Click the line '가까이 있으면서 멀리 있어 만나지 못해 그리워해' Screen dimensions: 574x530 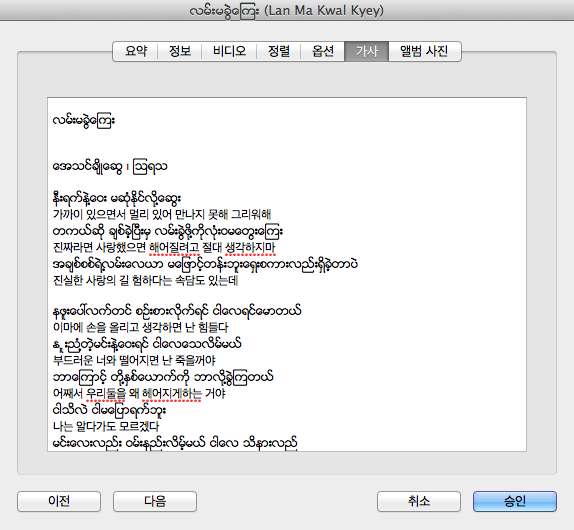pos(162,214)
